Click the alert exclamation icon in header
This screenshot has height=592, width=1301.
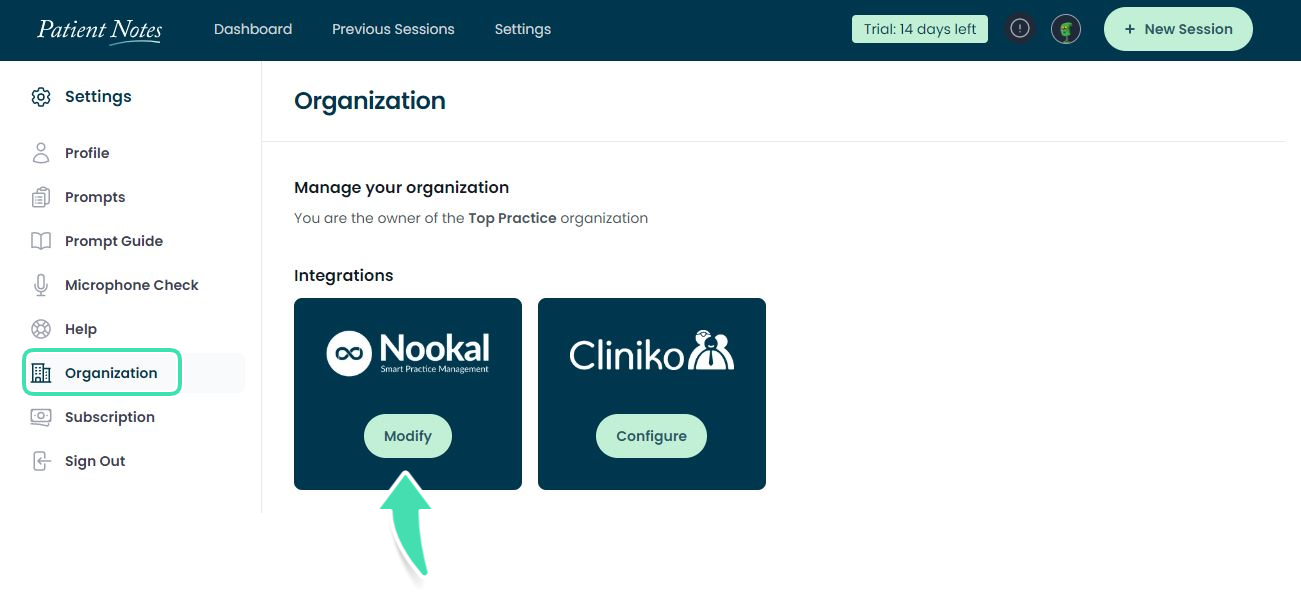1019,29
